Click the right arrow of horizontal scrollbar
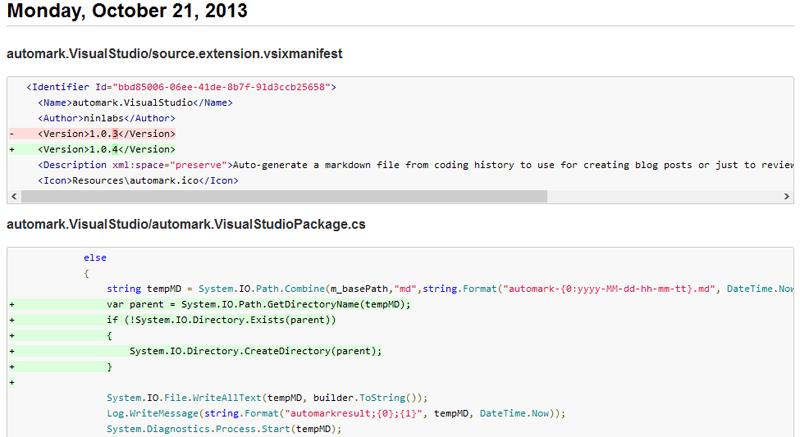The width and height of the screenshot is (800, 437). pyautogui.click(x=786, y=196)
